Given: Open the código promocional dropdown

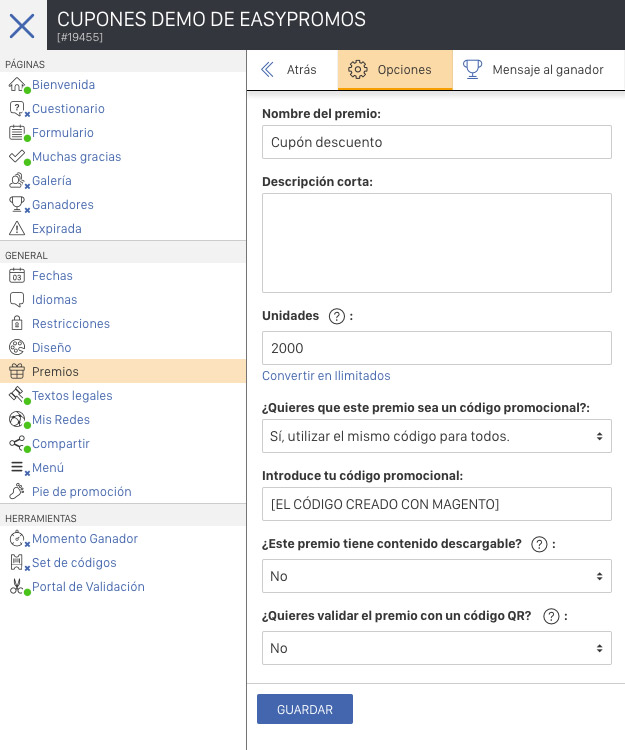Looking at the screenshot, I should (437, 436).
